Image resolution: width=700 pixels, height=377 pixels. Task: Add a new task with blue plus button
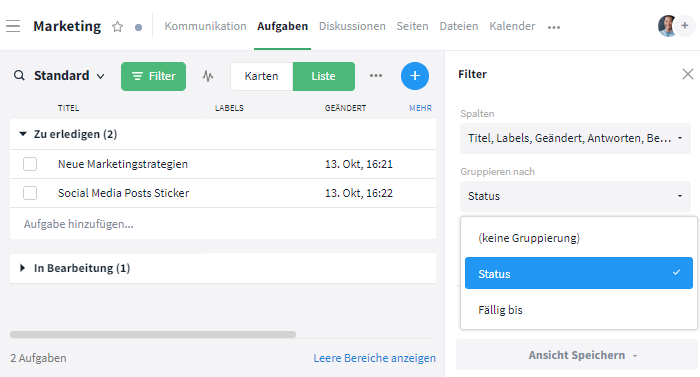click(x=415, y=76)
